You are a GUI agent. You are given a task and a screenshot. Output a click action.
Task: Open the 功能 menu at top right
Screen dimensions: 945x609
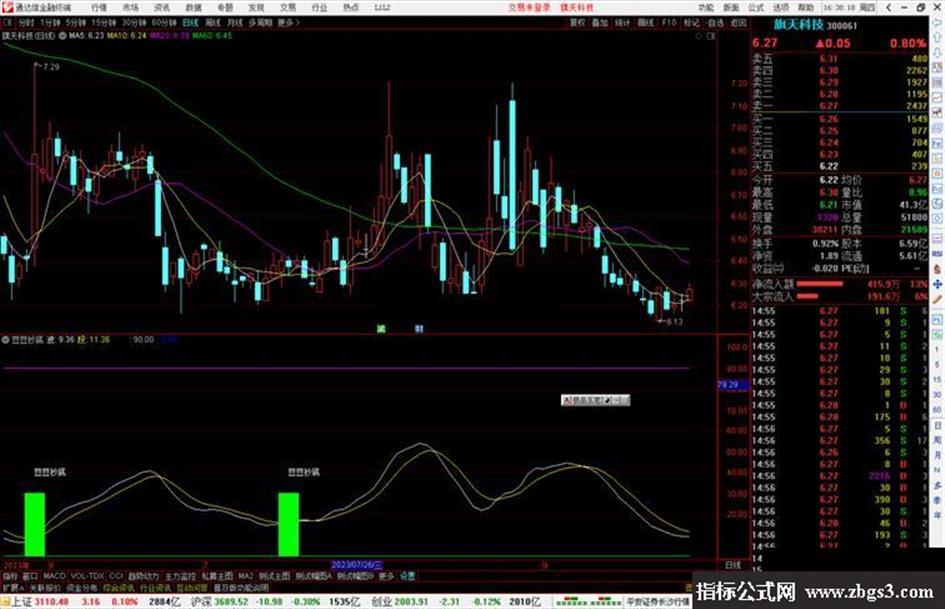click(706, 7)
